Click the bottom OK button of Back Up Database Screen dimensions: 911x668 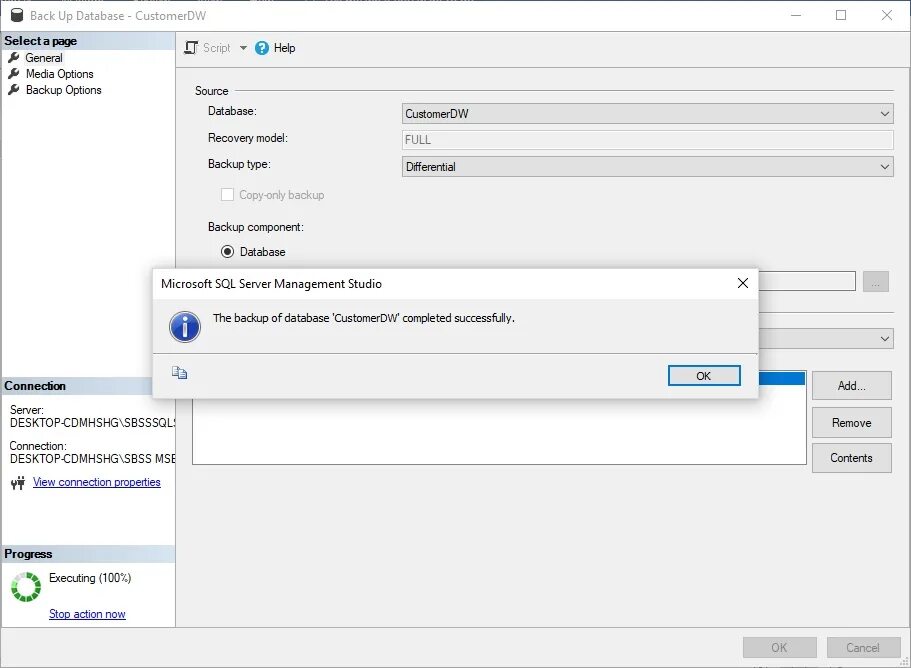[780, 648]
